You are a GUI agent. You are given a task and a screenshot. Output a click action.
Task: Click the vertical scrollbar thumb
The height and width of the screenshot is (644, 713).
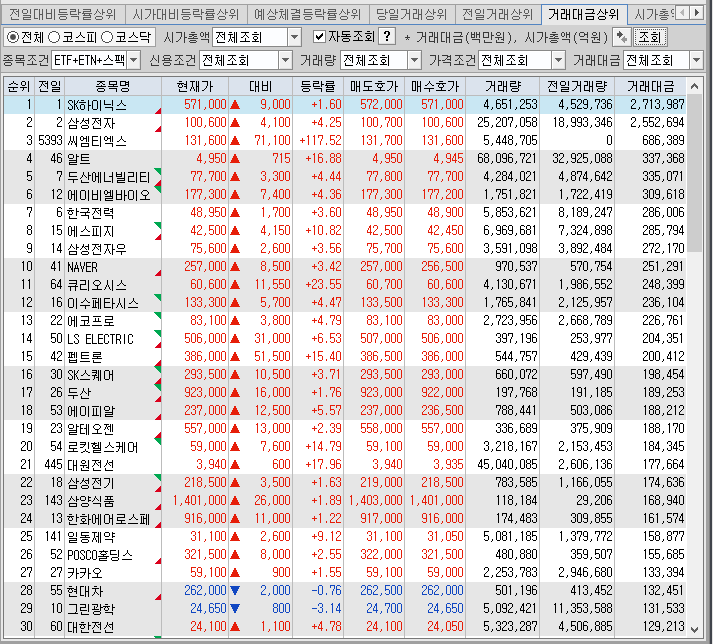tap(694, 174)
